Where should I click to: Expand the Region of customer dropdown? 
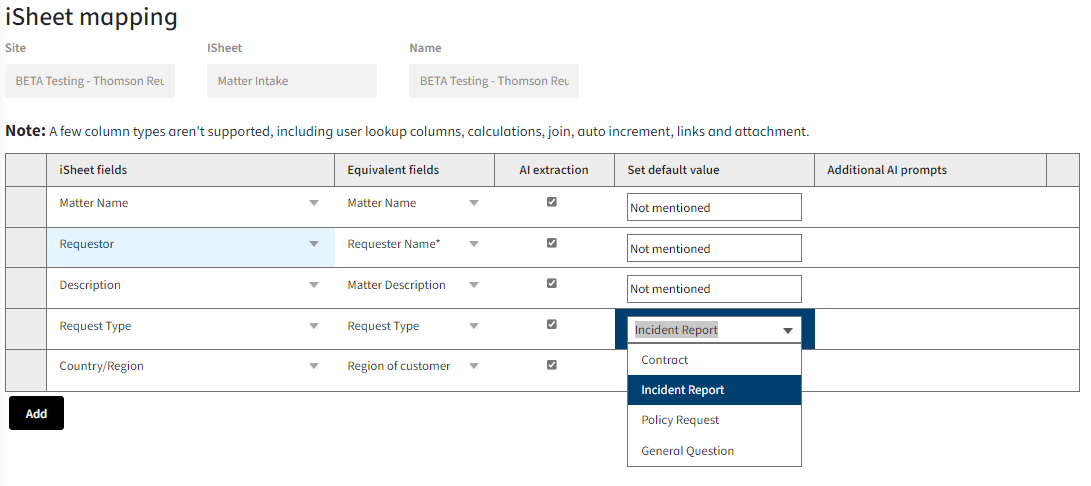[x=474, y=367]
